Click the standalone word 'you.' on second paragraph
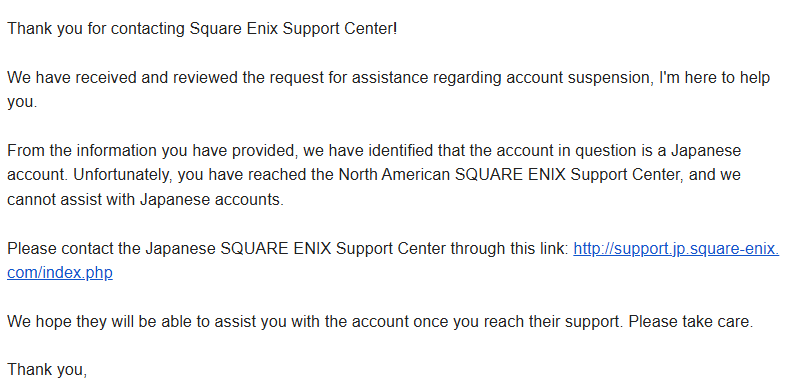The height and width of the screenshot is (383, 792). pyautogui.click(x=22, y=103)
